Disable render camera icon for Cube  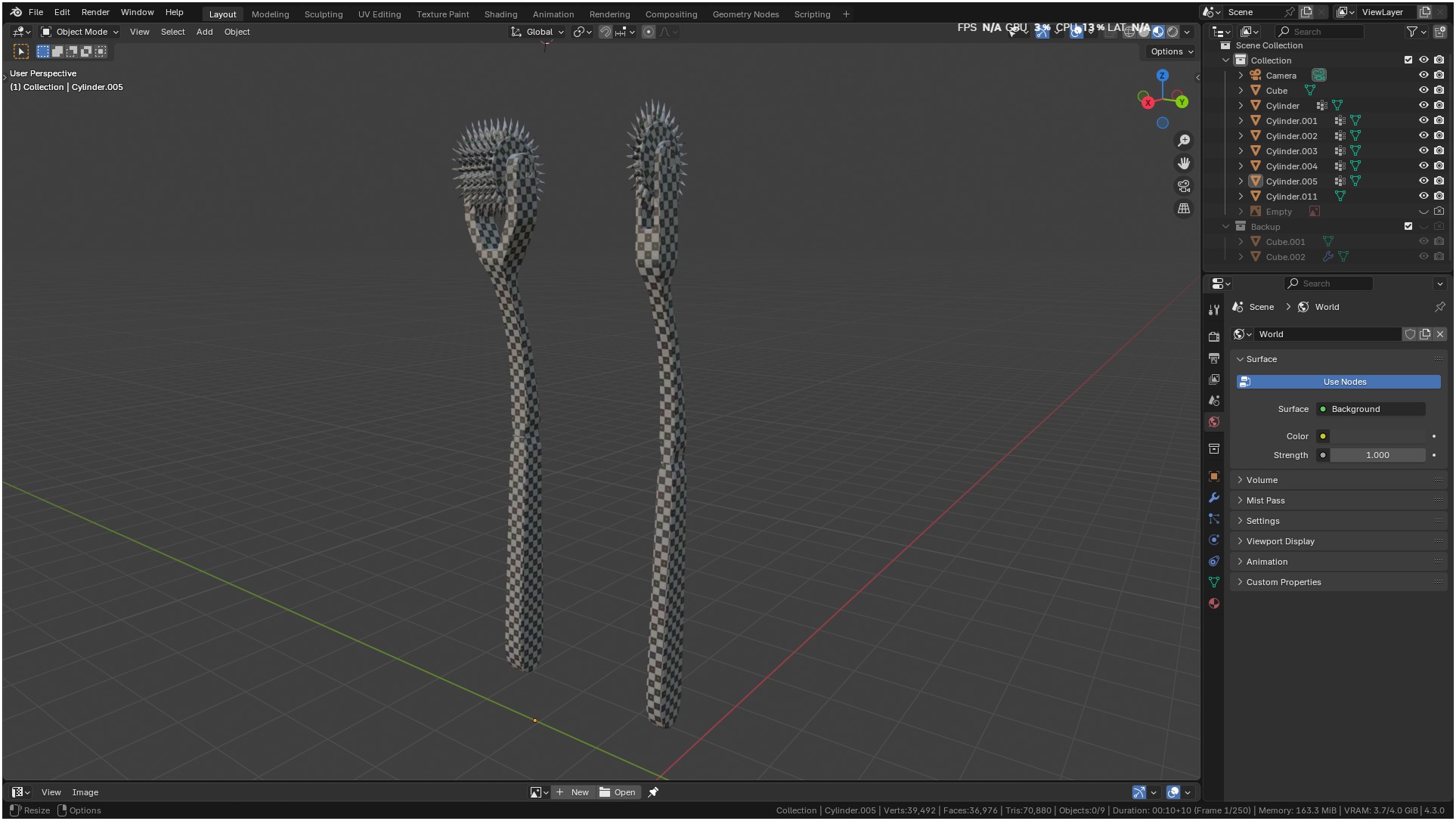1439,91
